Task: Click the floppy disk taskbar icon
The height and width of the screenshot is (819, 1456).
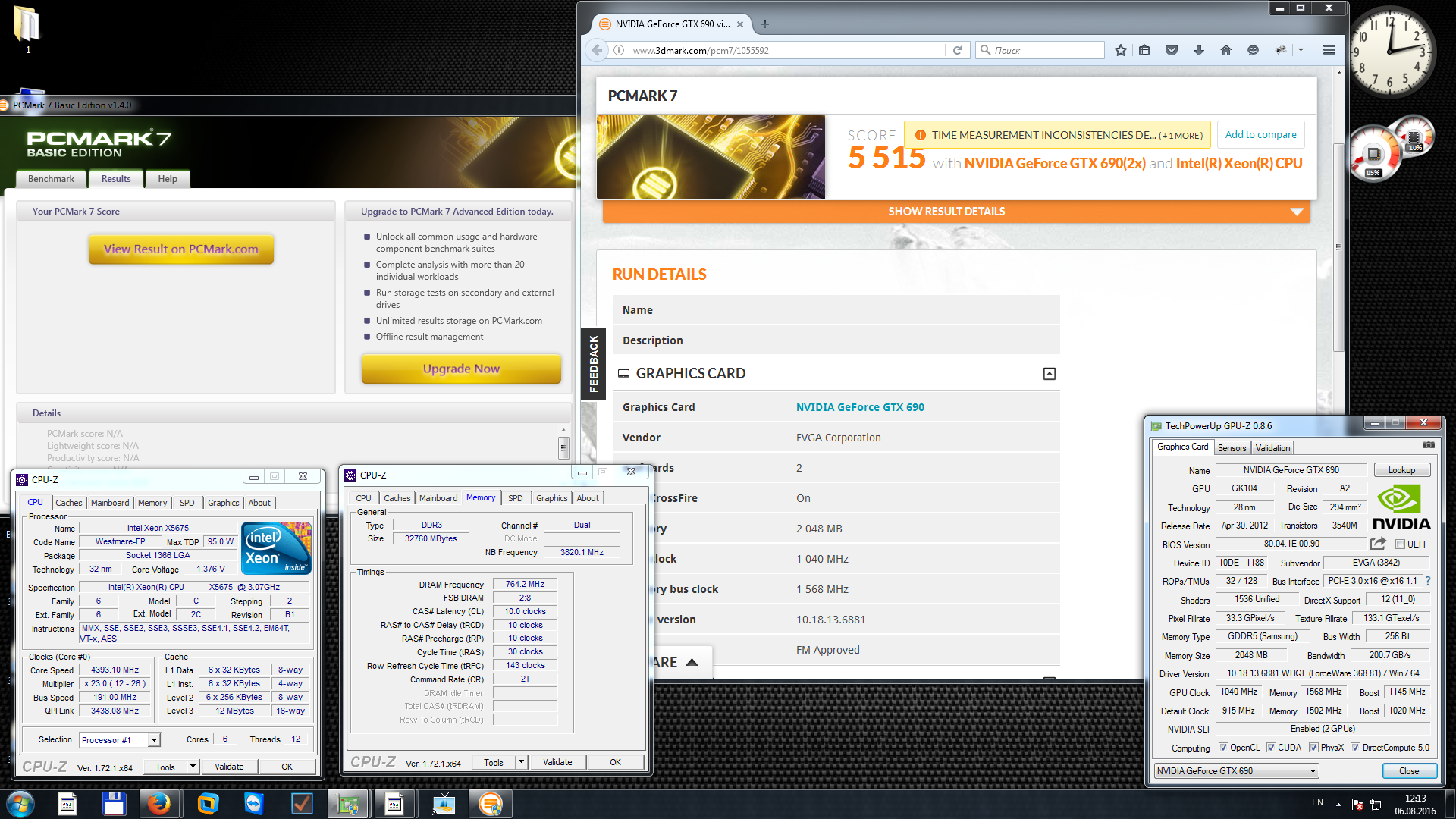Action: coord(114,804)
